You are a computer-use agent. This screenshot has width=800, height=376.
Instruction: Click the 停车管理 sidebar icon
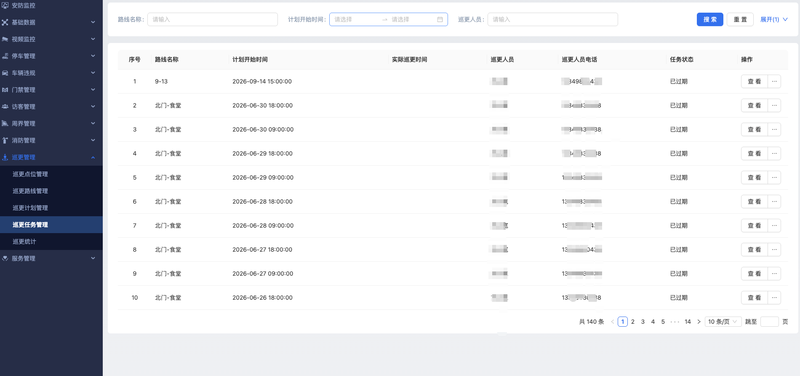(5, 56)
